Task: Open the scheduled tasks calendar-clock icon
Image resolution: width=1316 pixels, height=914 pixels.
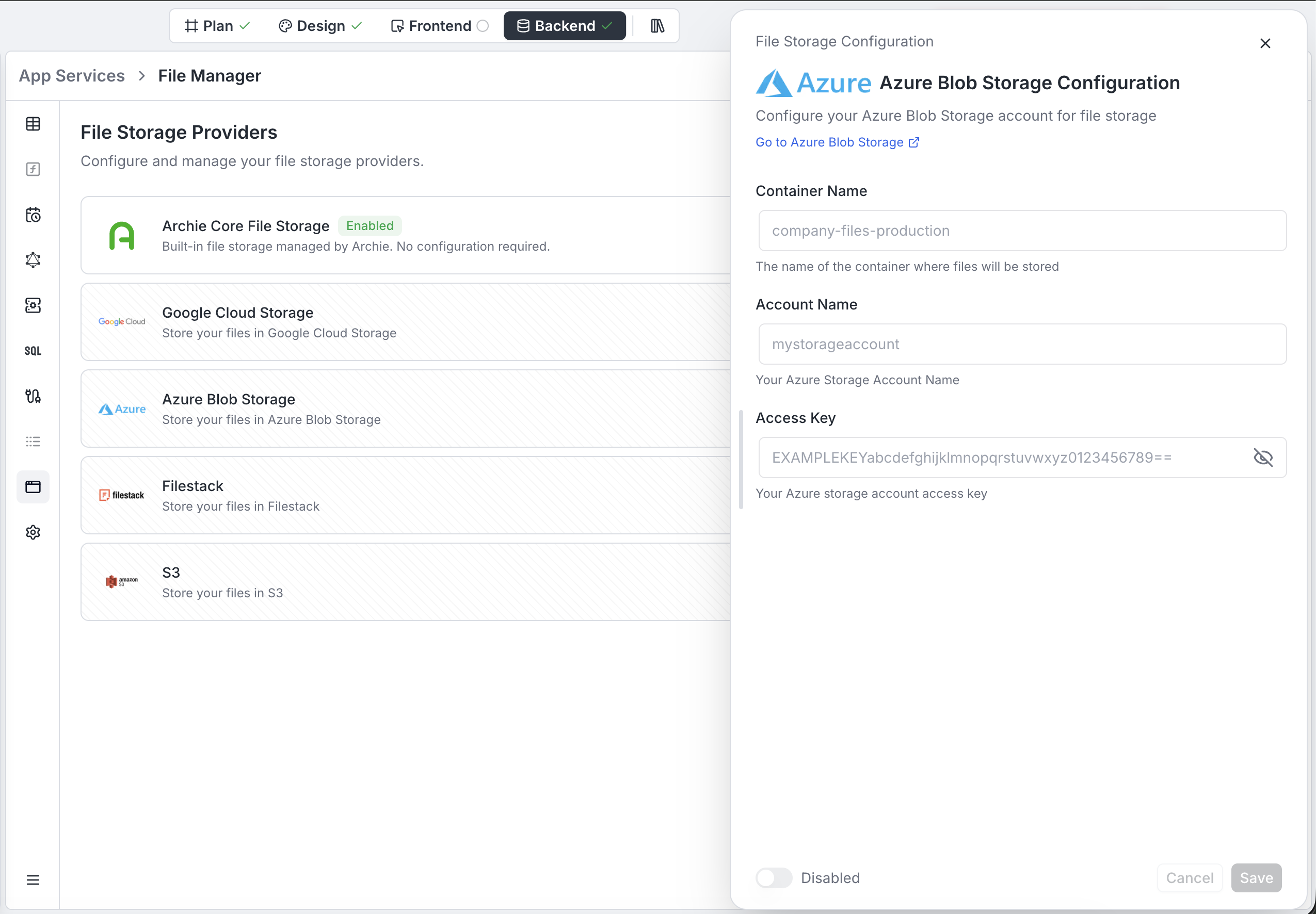Action: (33, 215)
